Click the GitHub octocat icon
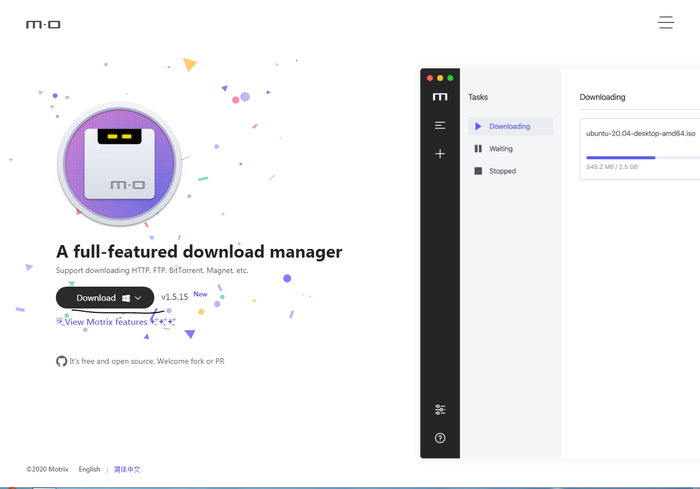The height and width of the screenshot is (489, 700). 62,361
